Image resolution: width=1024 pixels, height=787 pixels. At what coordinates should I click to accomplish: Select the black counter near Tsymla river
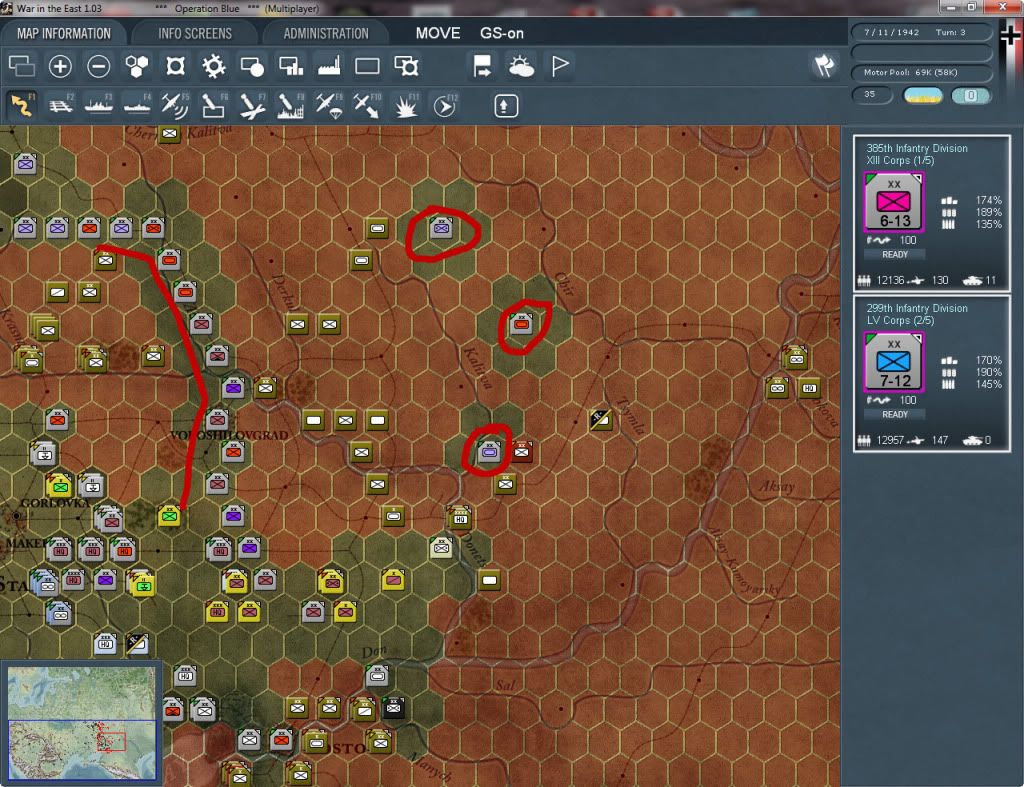coord(600,419)
